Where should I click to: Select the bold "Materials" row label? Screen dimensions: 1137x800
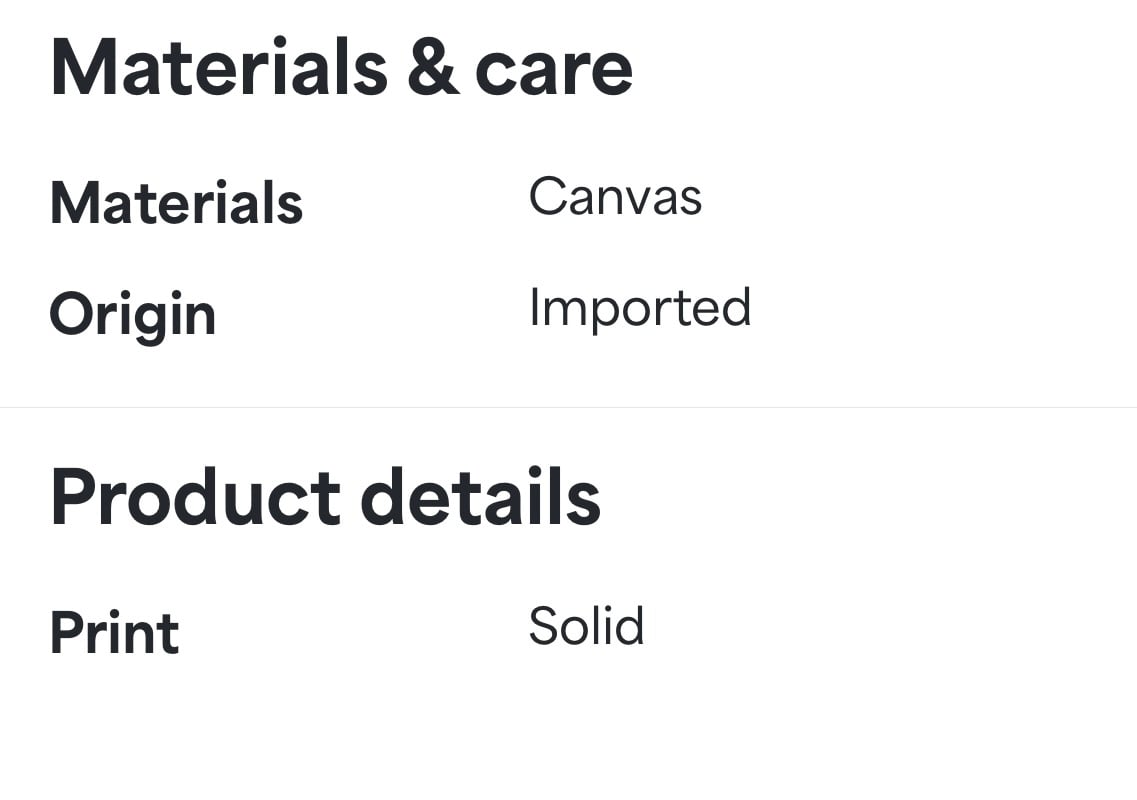point(176,203)
